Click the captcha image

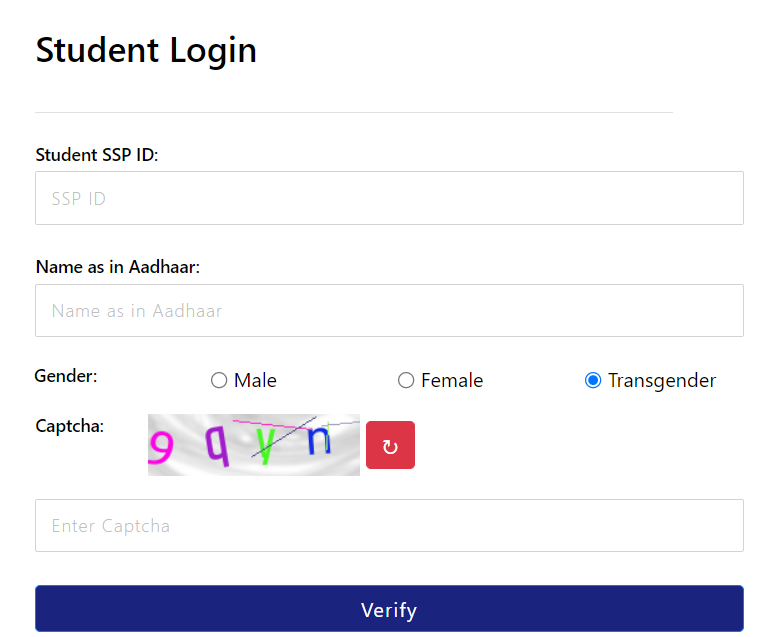[x=254, y=445]
